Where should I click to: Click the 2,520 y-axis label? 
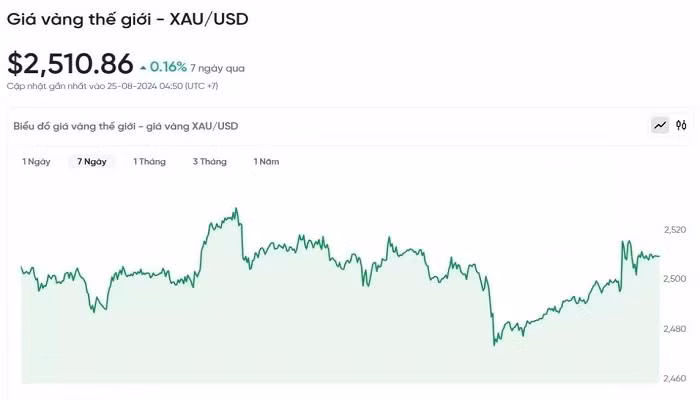676,230
